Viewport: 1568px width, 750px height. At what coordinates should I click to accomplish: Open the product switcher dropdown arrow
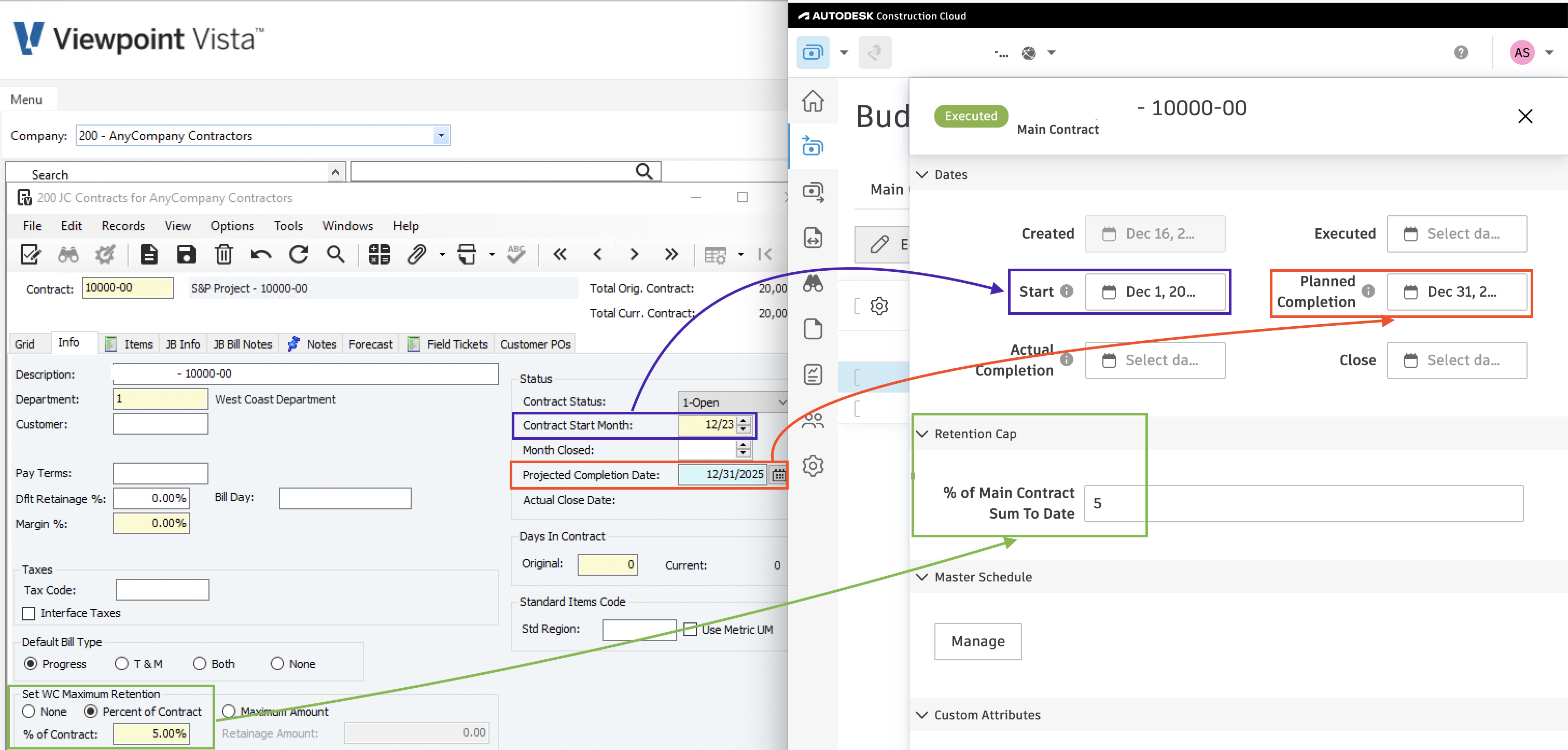click(x=844, y=53)
